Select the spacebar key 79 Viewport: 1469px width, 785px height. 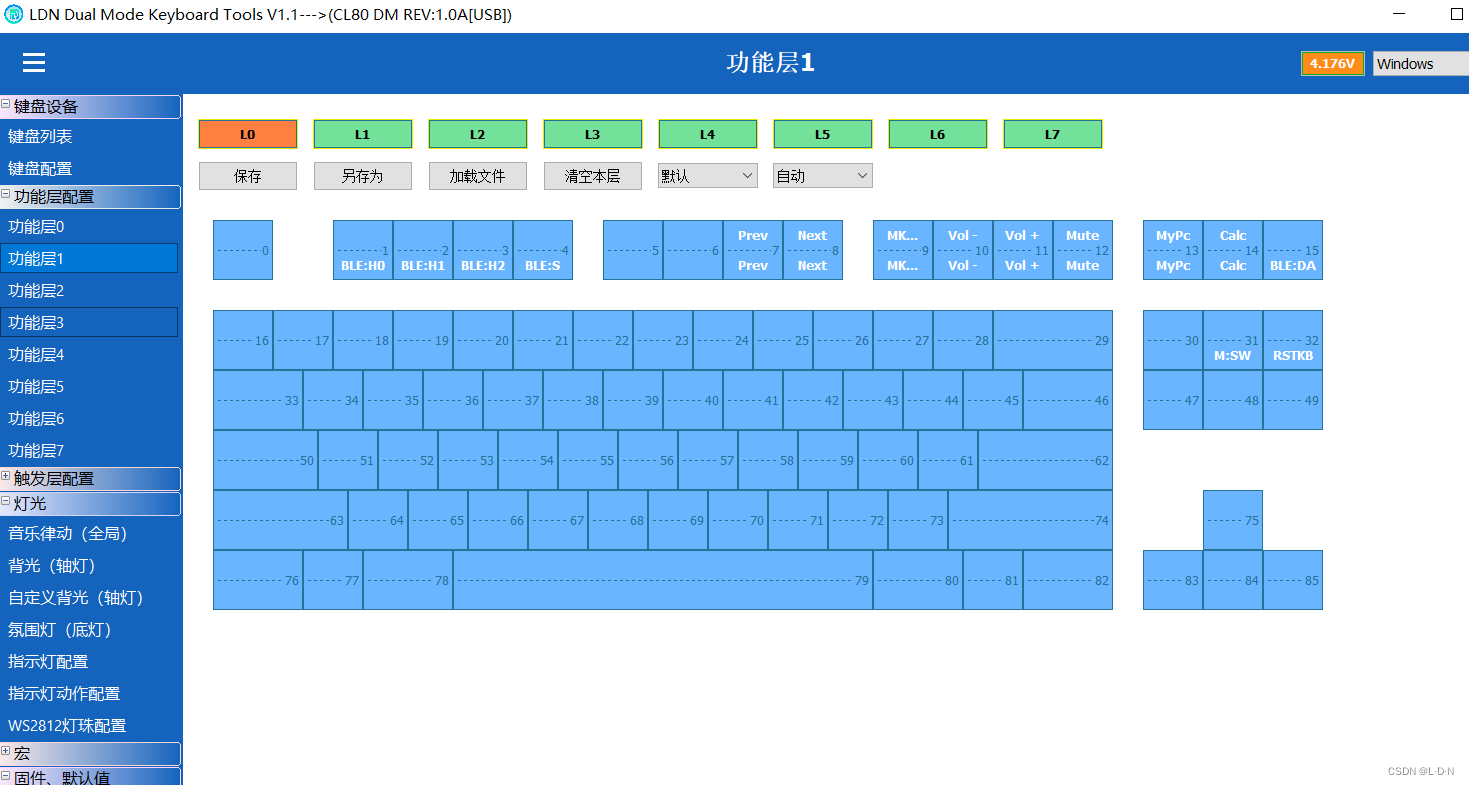tap(663, 580)
